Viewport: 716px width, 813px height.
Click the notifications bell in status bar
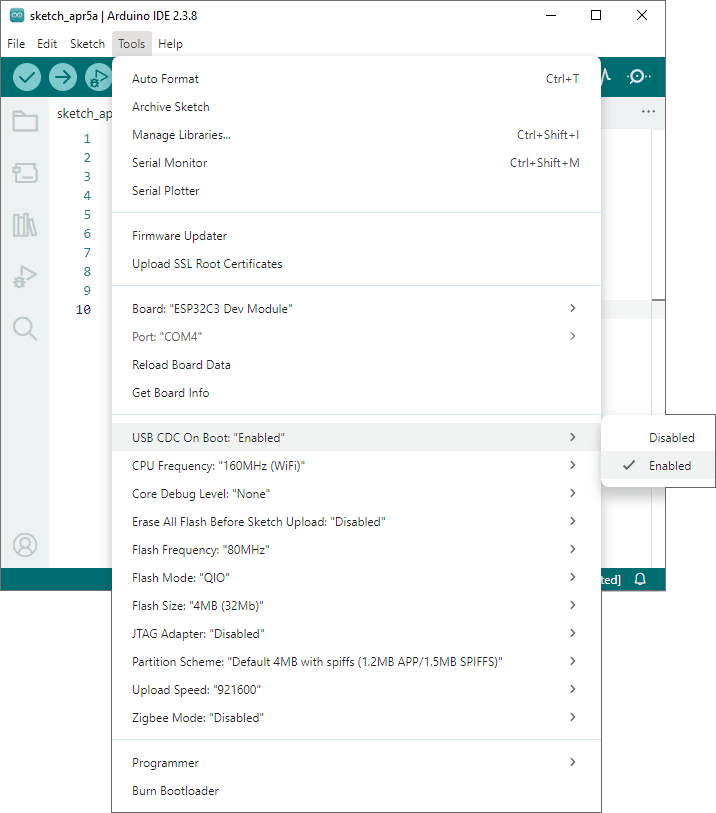(640, 579)
